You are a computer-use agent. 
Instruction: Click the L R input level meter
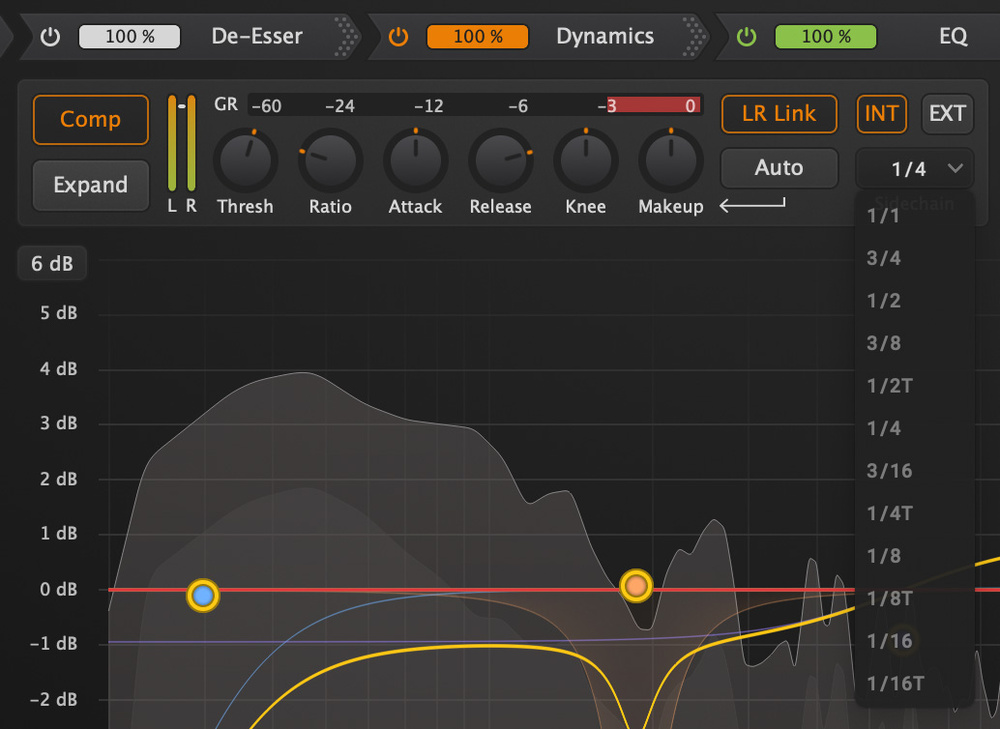182,144
